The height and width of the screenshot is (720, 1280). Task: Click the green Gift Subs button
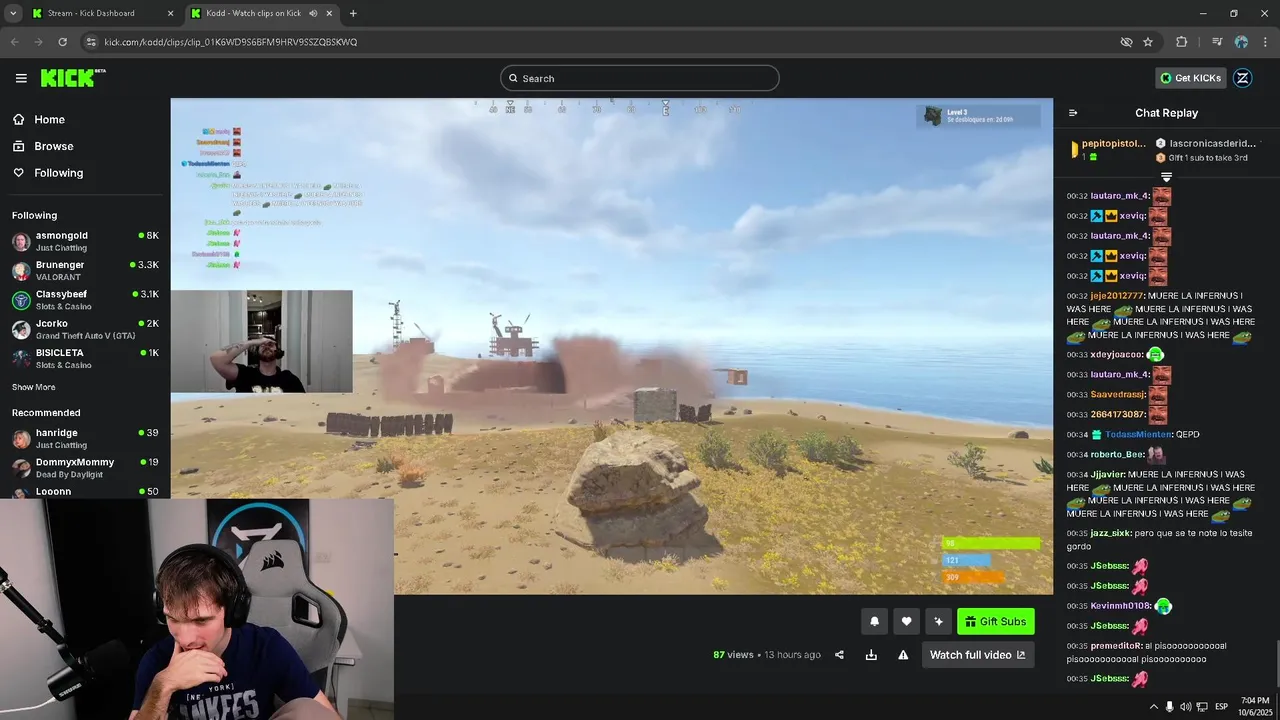[995, 621]
